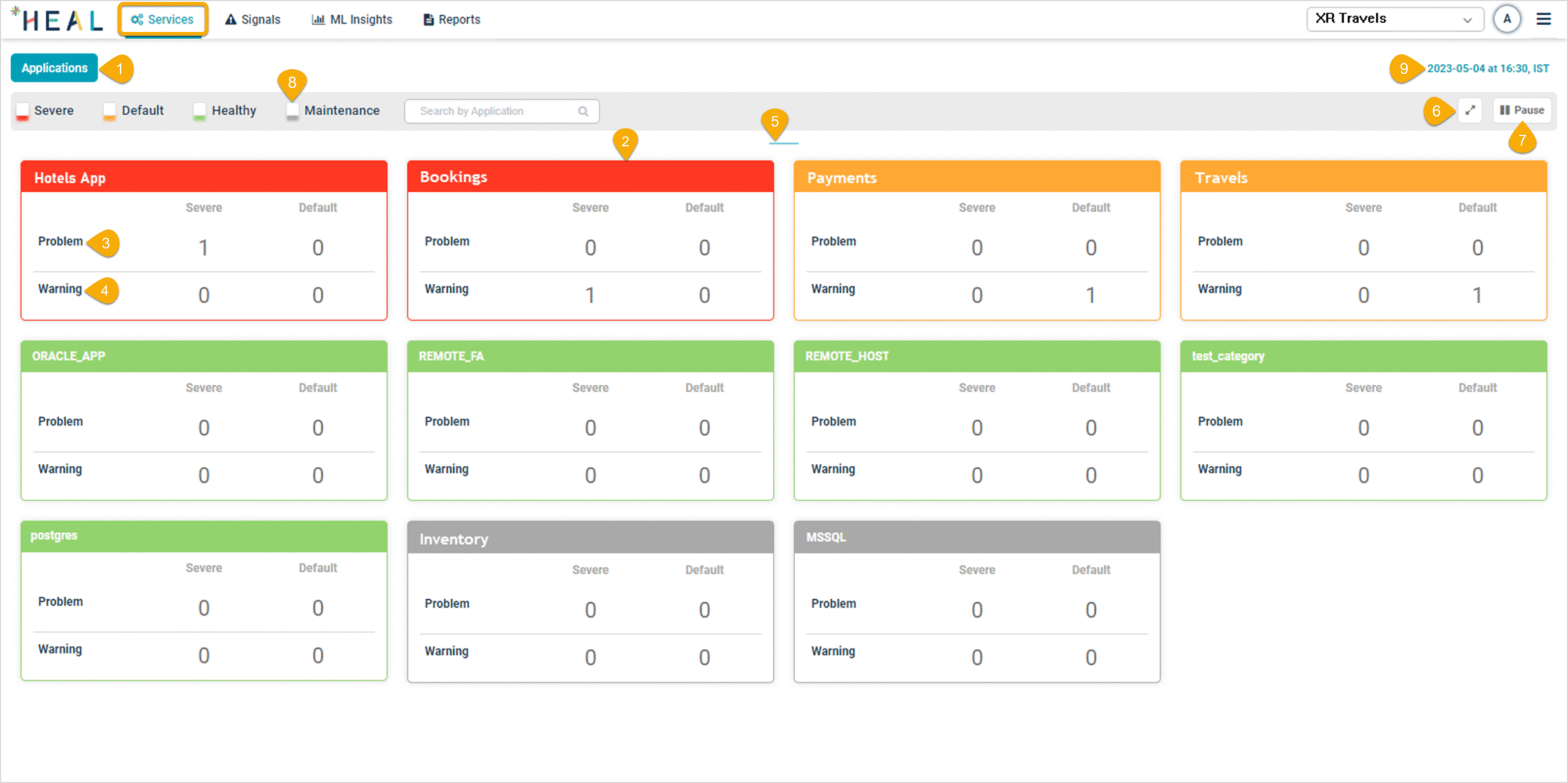
Task: Open the Services tab
Action: [x=162, y=20]
